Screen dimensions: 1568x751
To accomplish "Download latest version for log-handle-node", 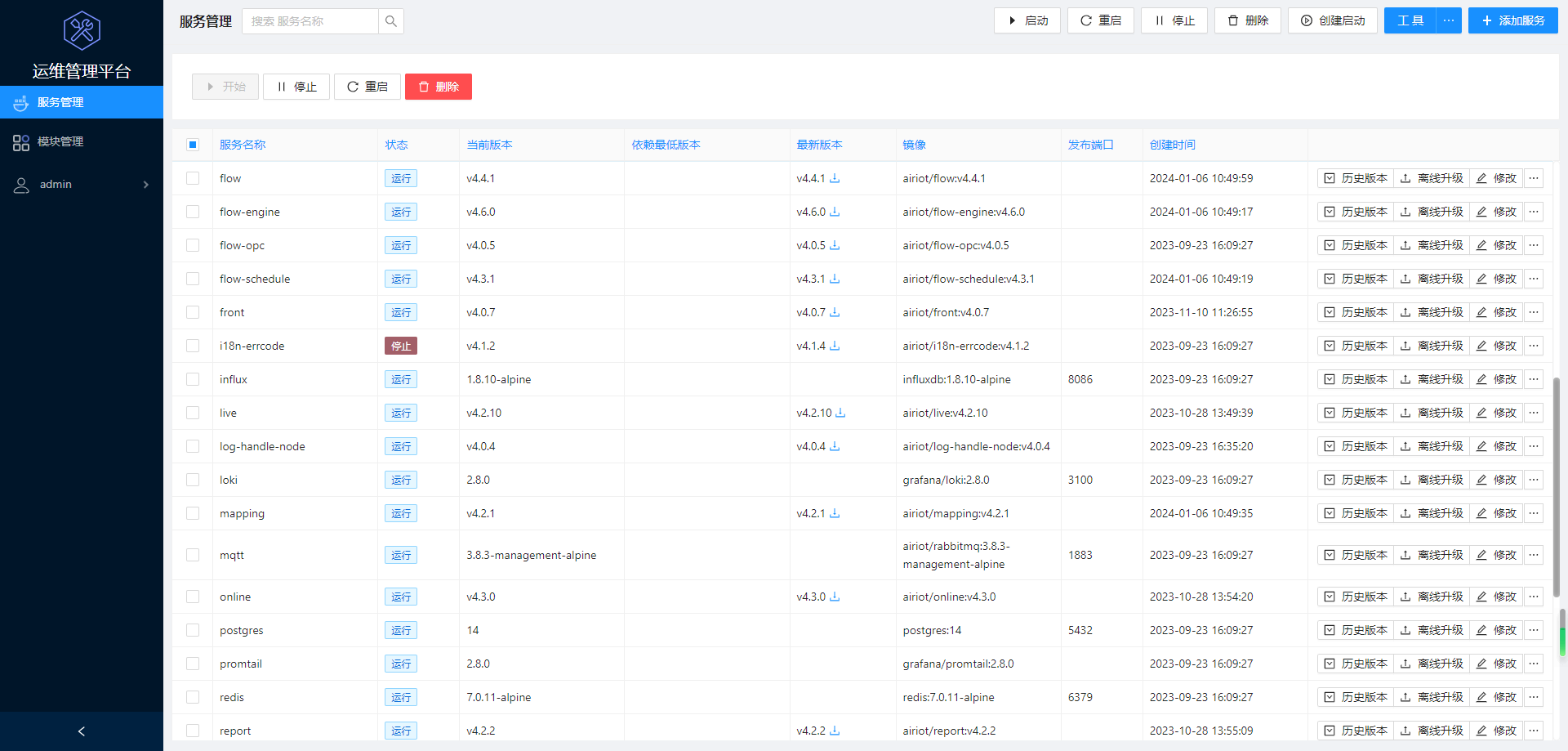I will pyautogui.click(x=835, y=446).
